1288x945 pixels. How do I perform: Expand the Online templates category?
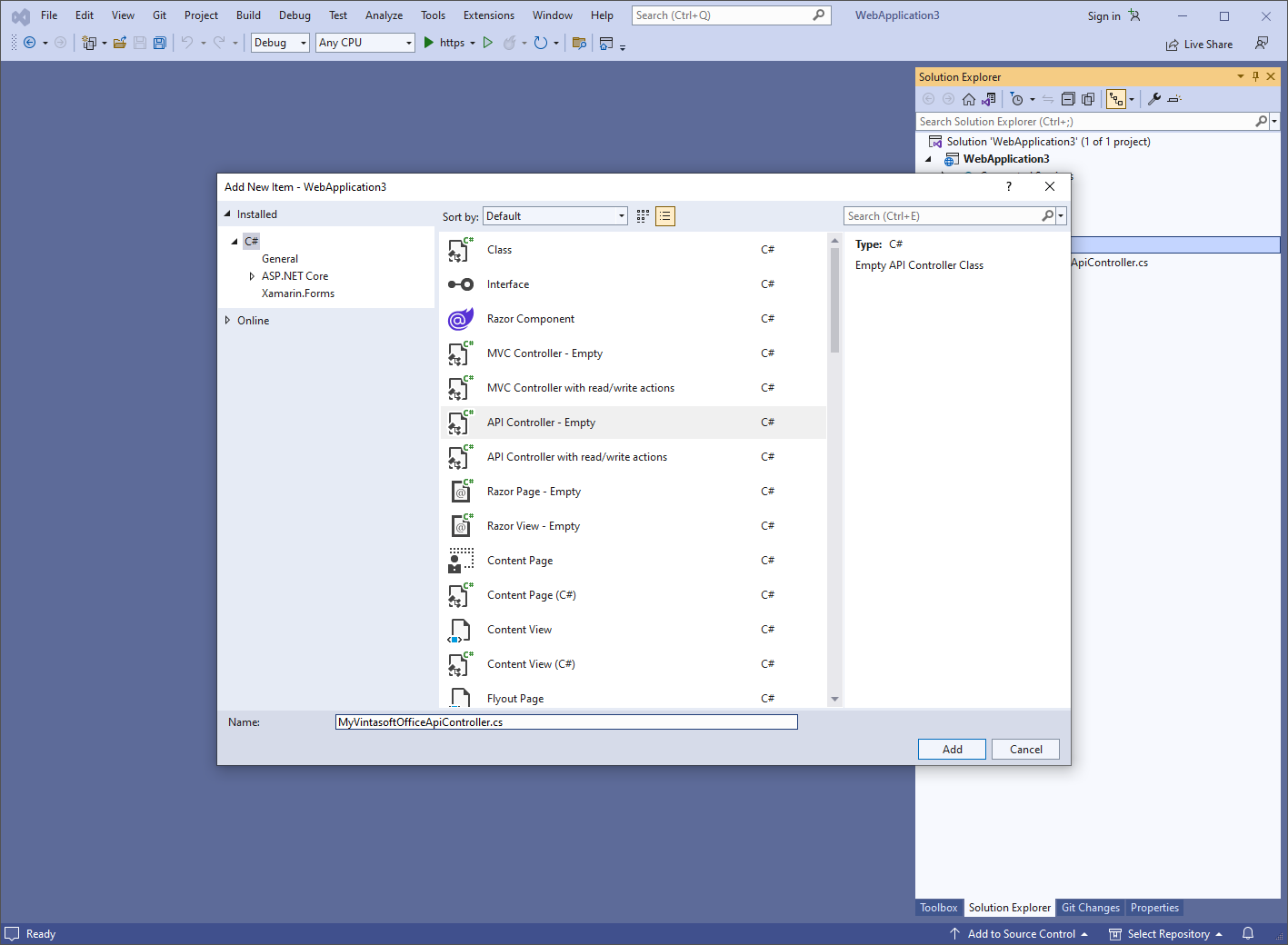click(x=227, y=321)
